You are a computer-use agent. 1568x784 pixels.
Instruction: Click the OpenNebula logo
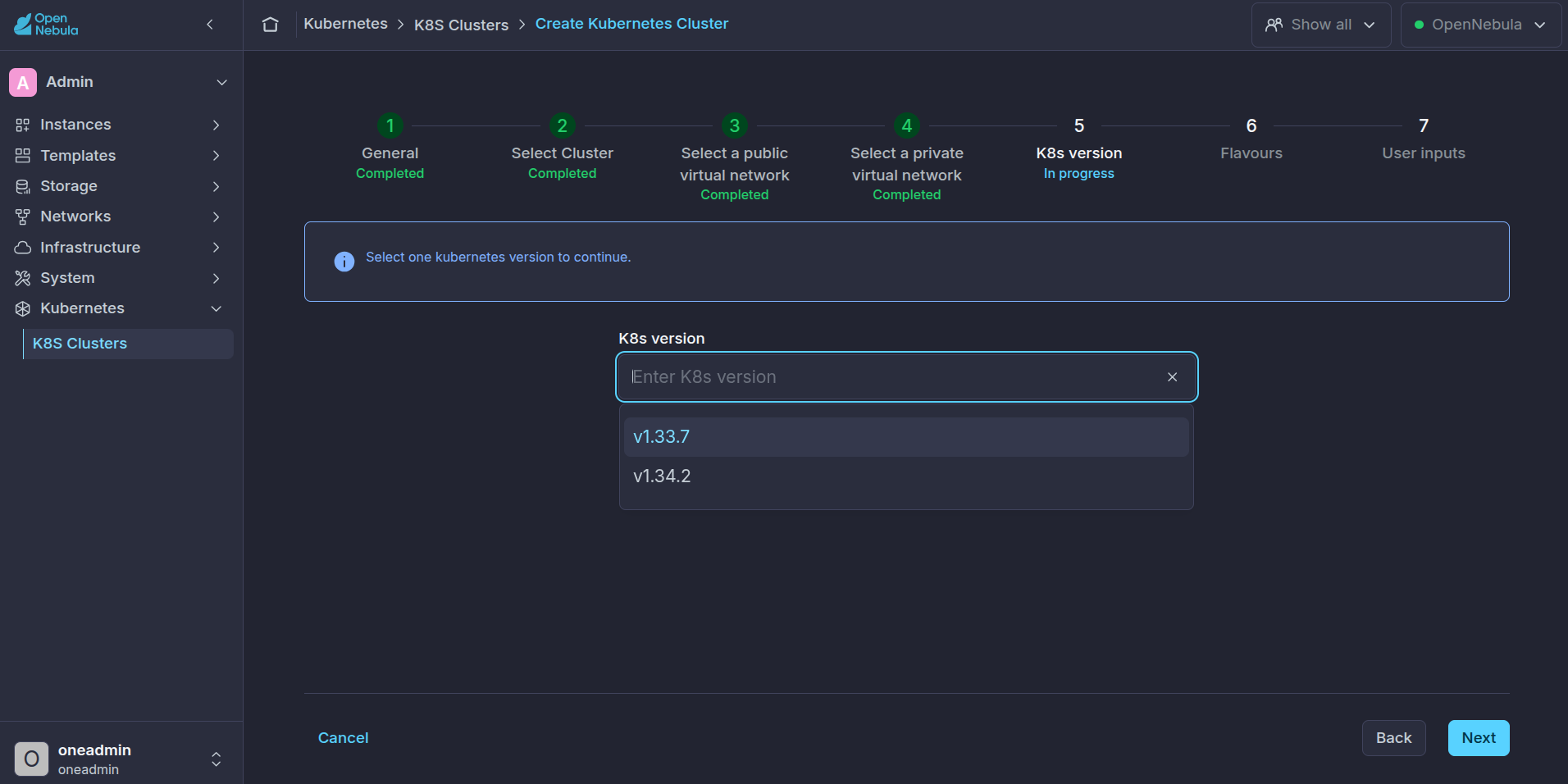46,25
